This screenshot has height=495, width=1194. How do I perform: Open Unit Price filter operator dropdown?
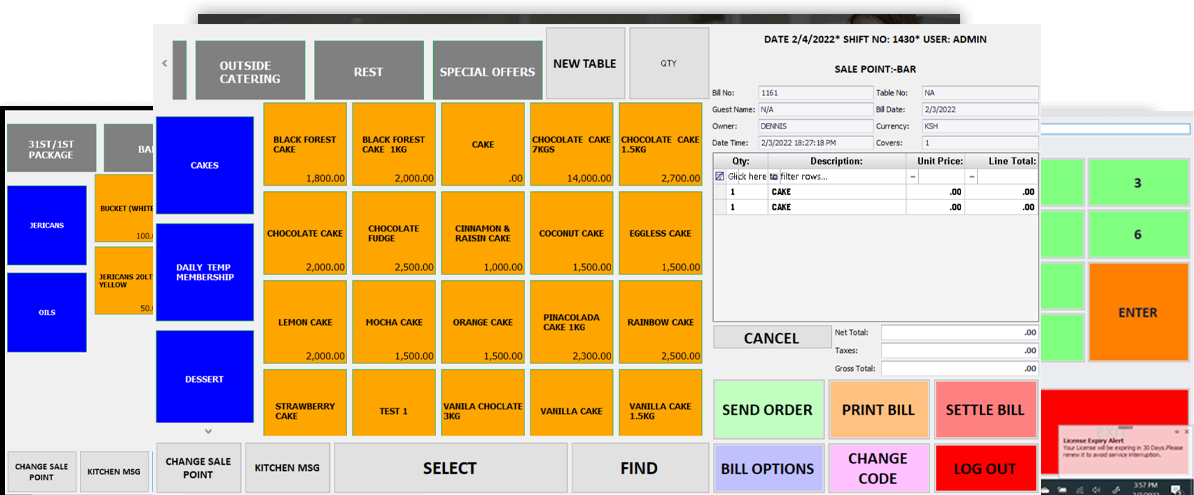tap(912, 176)
